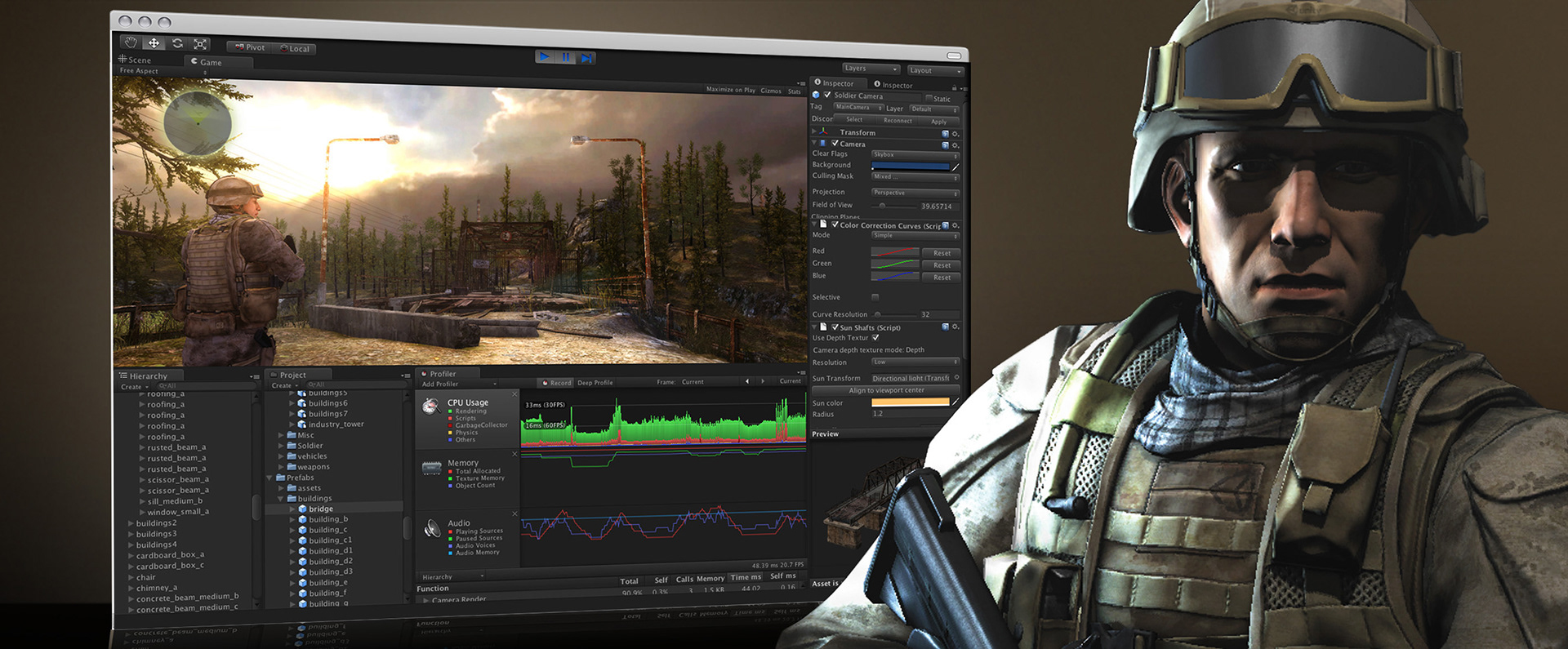Collapse the Prefabs folder in Project
The width and height of the screenshot is (1568, 649).
(x=269, y=478)
